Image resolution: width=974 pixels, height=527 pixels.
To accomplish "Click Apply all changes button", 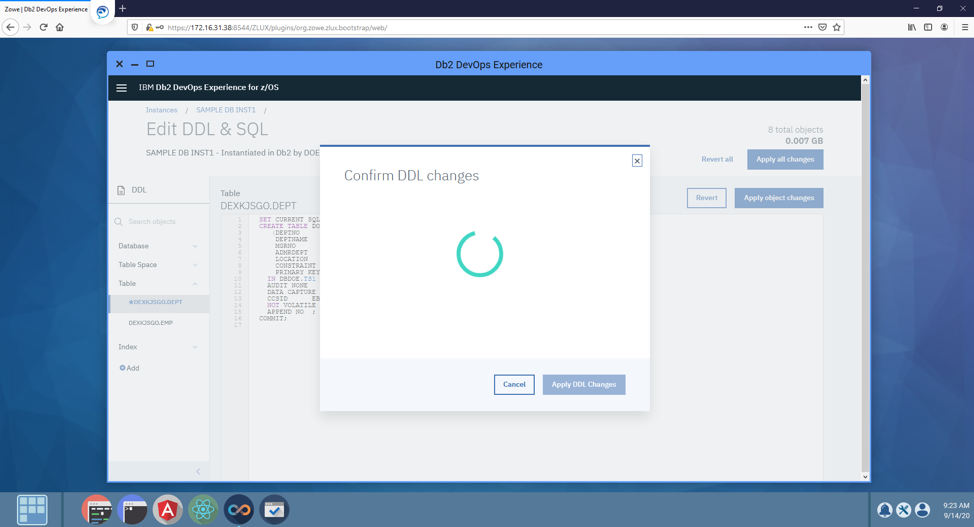I will [x=785, y=160].
